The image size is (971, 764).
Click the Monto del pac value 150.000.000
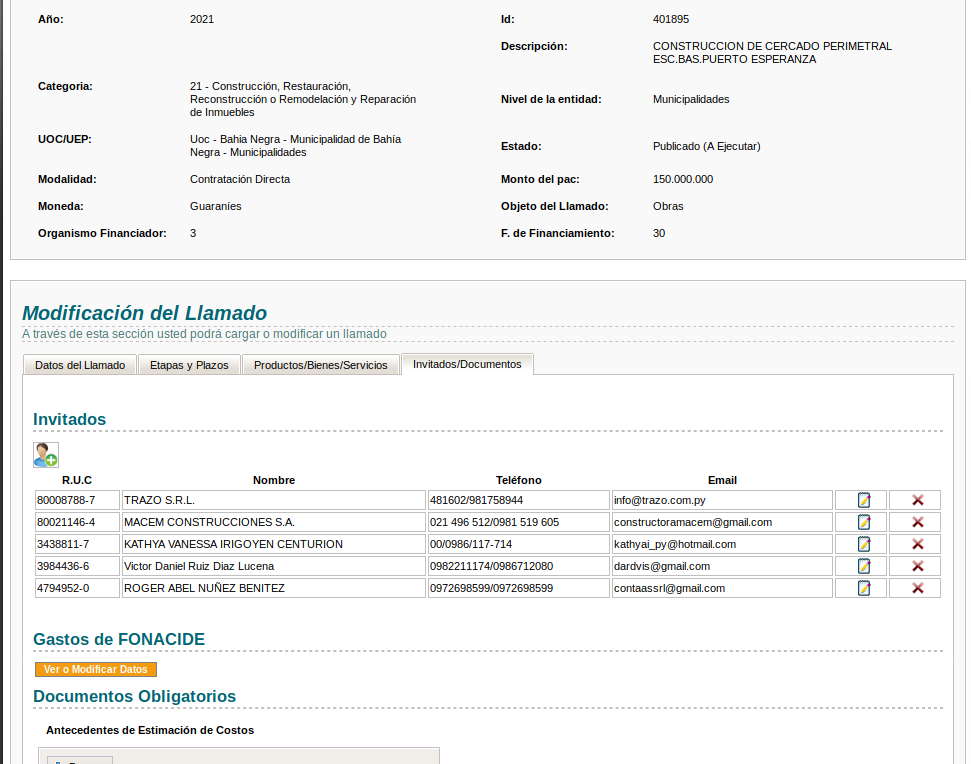[x=682, y=179]
